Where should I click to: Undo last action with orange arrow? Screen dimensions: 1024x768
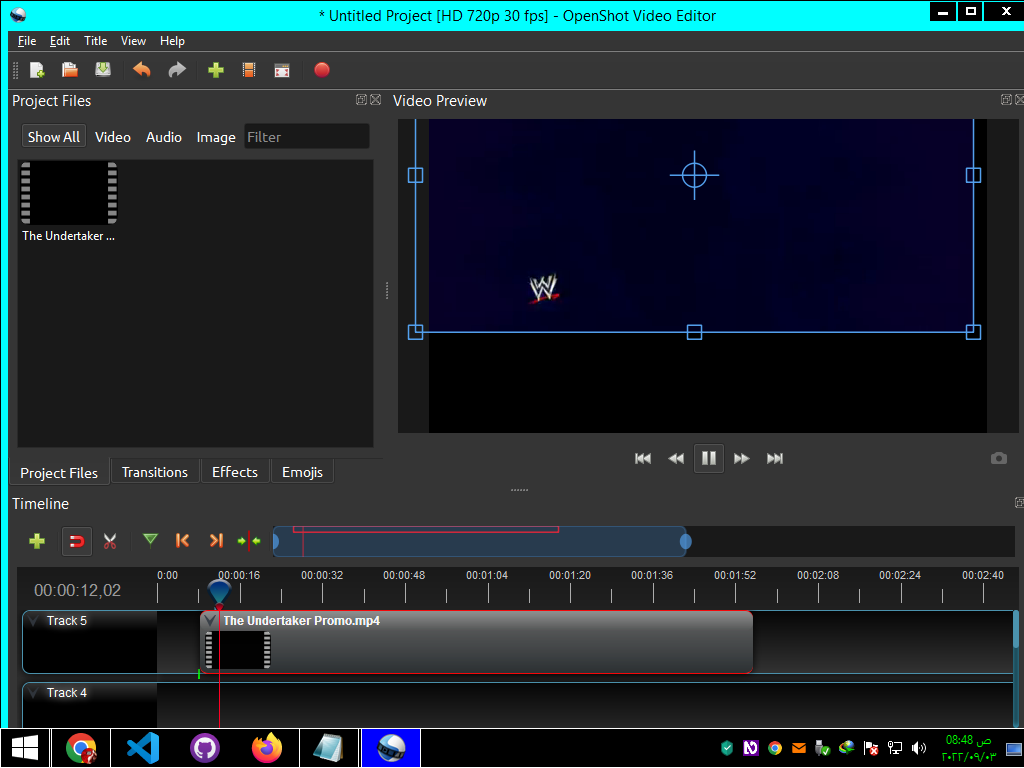coord(142,70)
